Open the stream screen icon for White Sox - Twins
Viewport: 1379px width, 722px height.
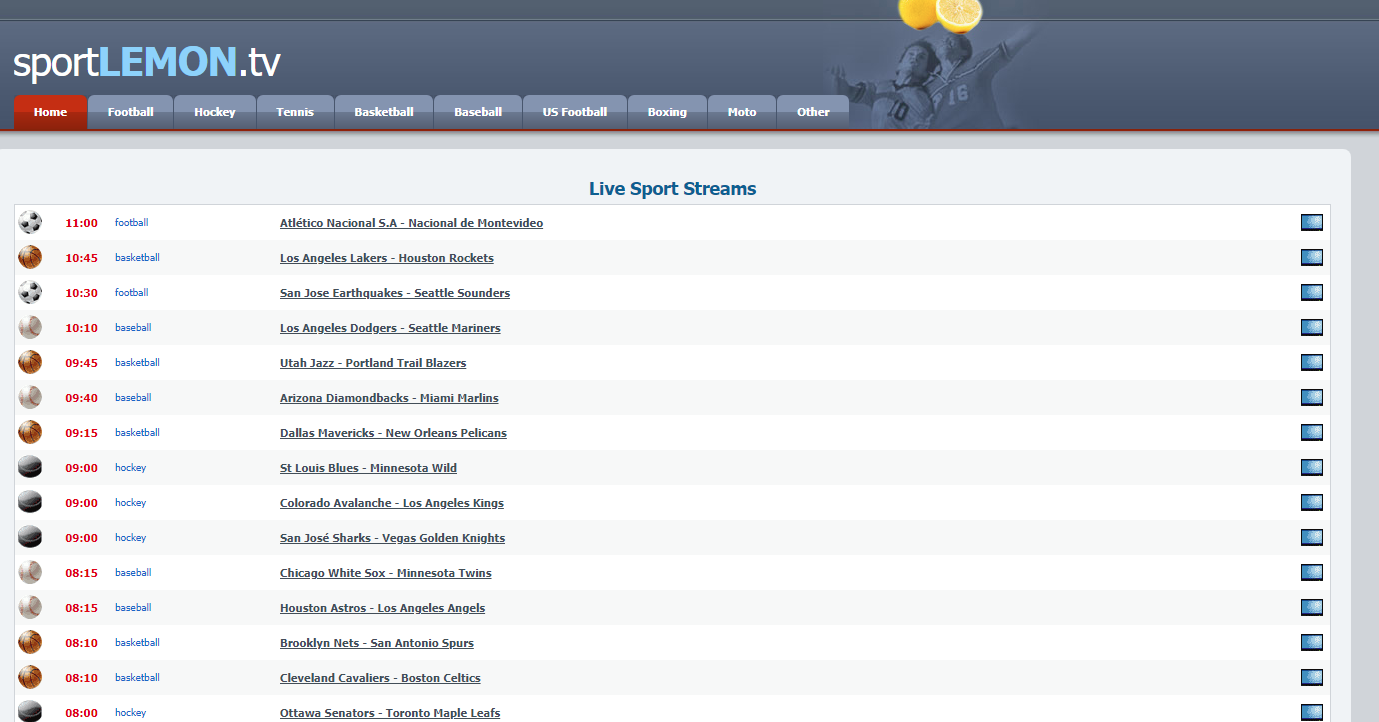1312,573
